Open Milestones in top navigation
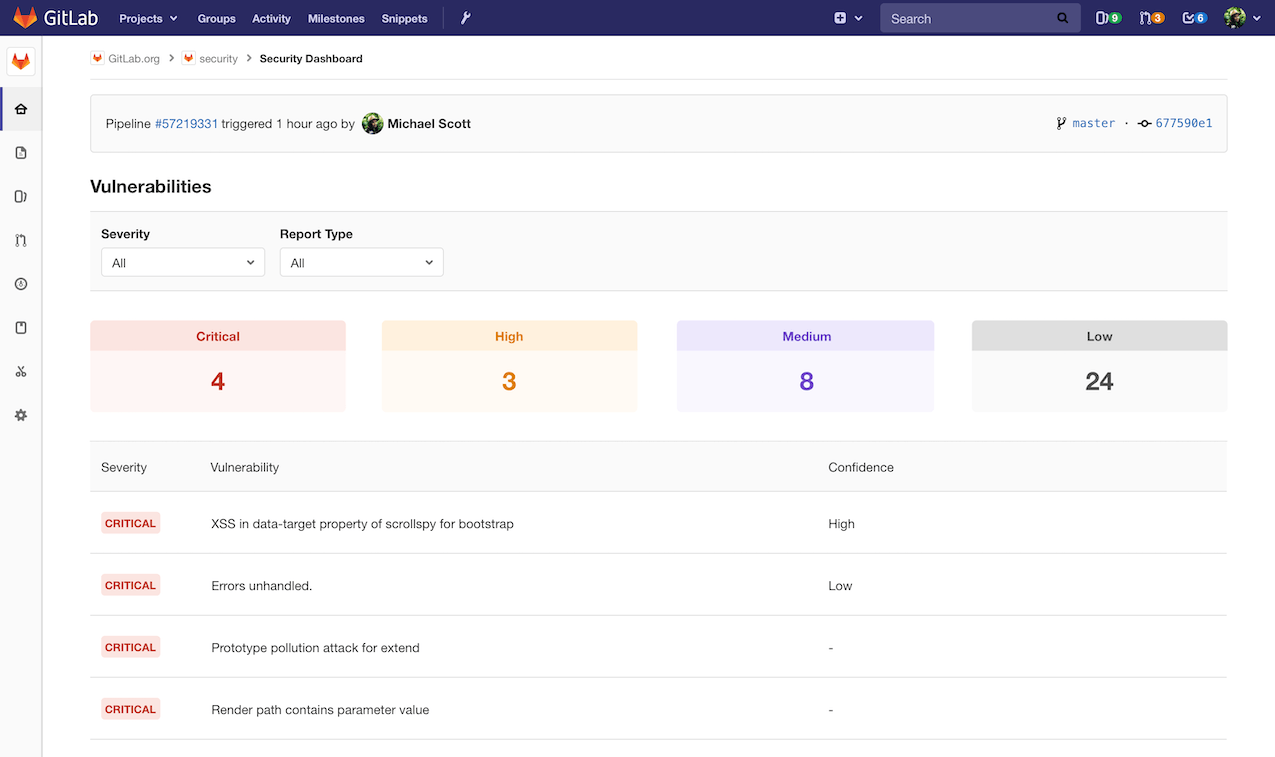This screenshot has width=1275, height=757. point(336,18)
